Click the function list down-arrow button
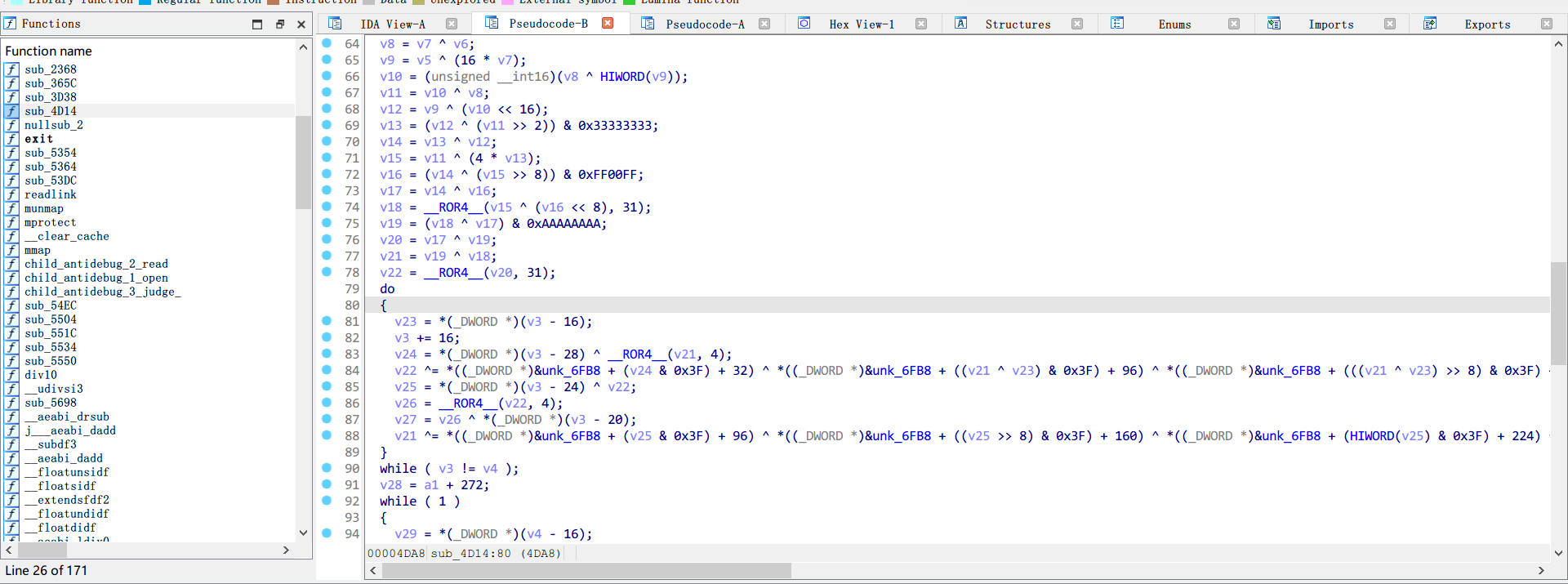This screenshot has width=1568, height=584. [303, 533]
